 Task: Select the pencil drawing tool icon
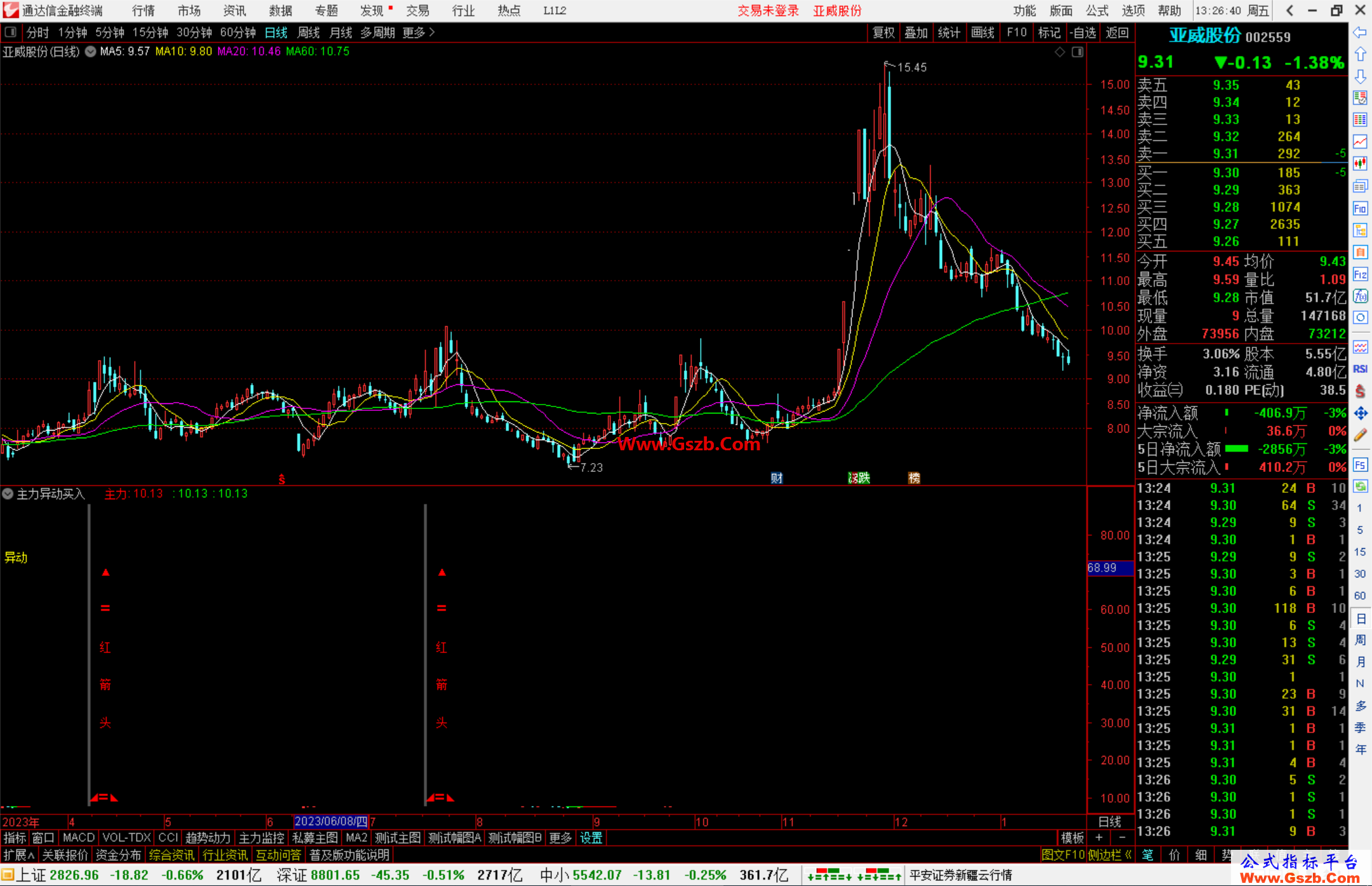[x=1360, y=436]
